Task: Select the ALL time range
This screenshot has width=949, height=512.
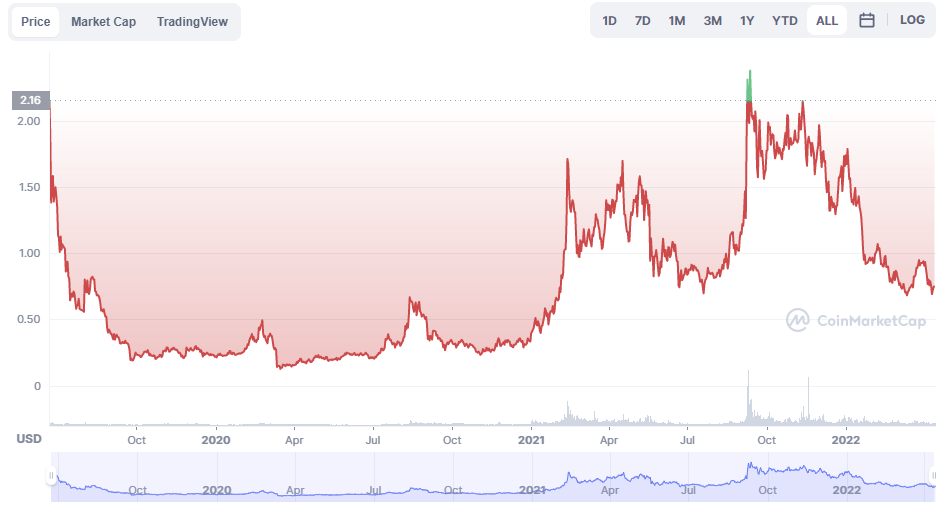Action: 827,21
